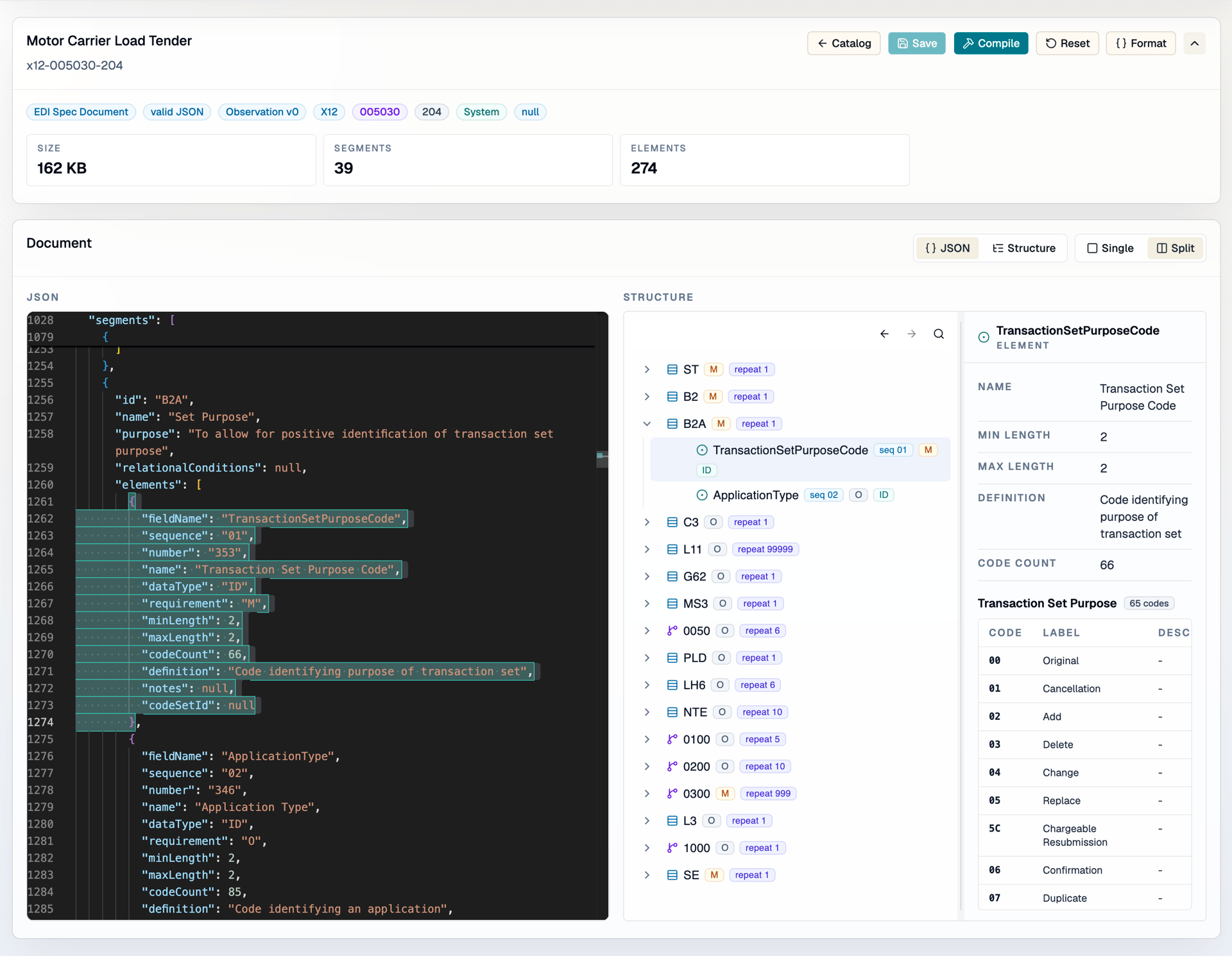Click code 00 Original row
The width and height of the screenshot is (1232, 956).
click(x=1084, y=660)
